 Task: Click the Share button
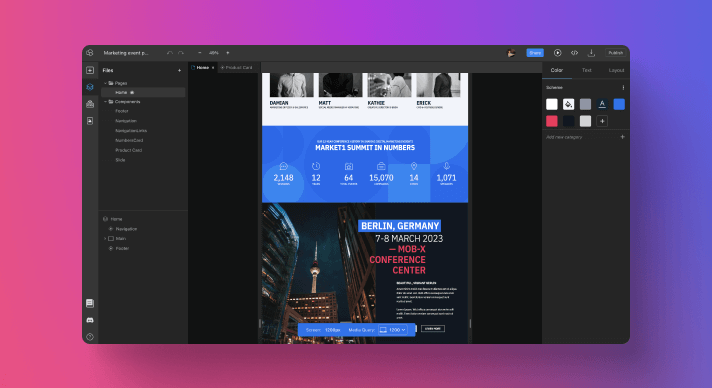535,53
